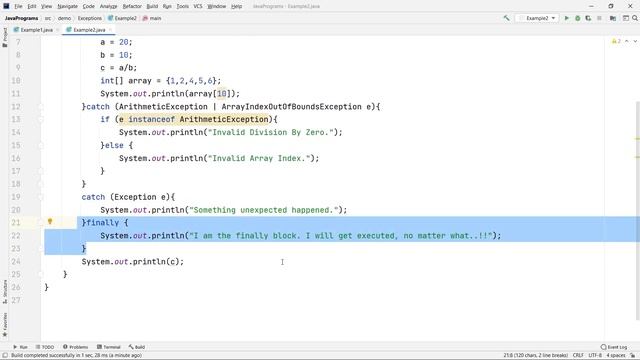640x360 pixels.
Task: Go to next highlighted error arrow
Action: pos(635,41)
